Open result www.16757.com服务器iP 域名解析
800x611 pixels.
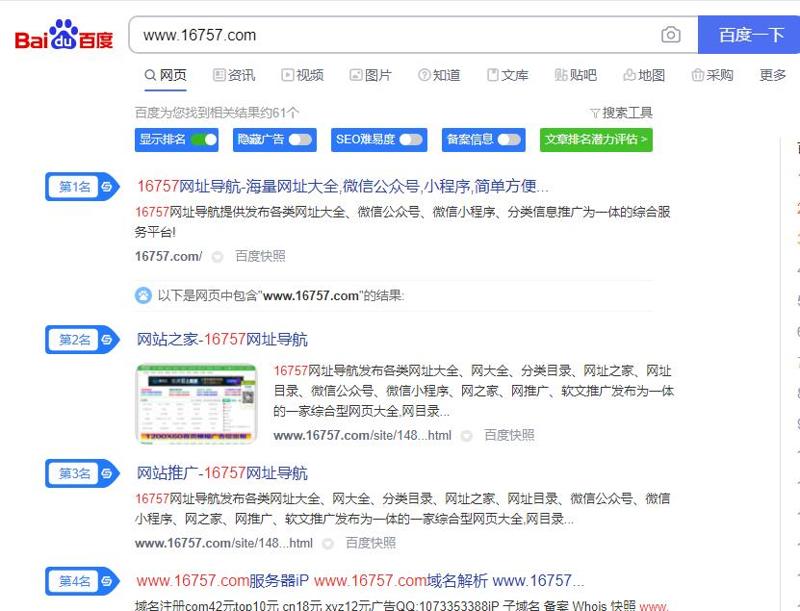360,581
